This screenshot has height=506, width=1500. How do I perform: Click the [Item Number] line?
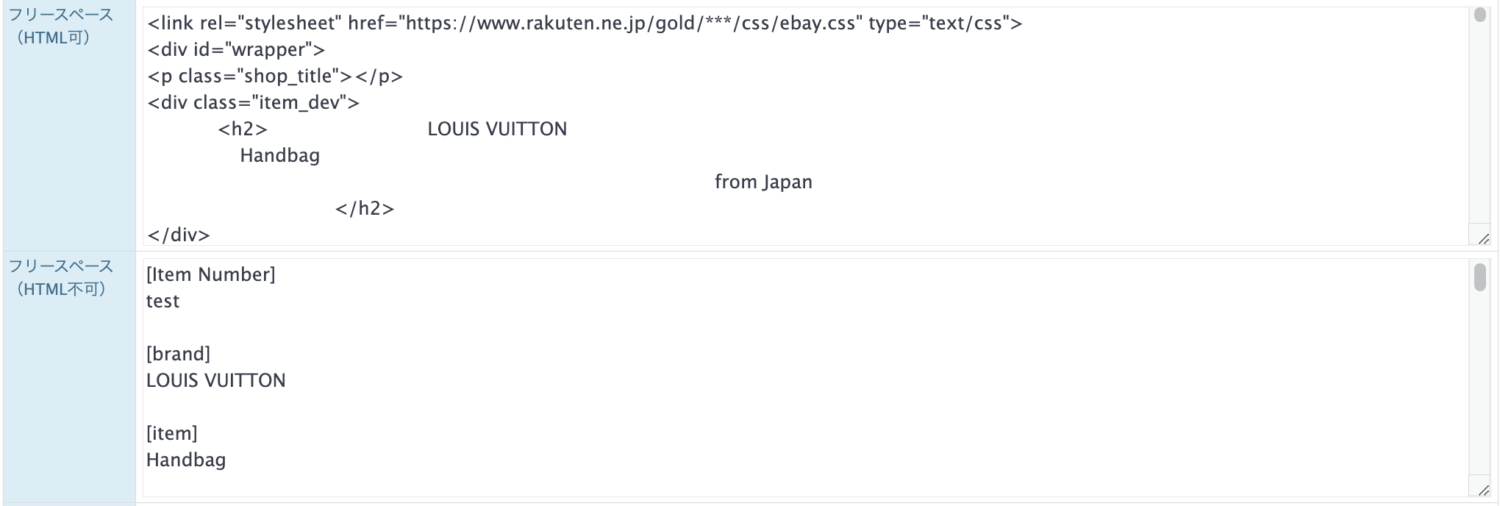pyautogui.click(x=211, y=274)
